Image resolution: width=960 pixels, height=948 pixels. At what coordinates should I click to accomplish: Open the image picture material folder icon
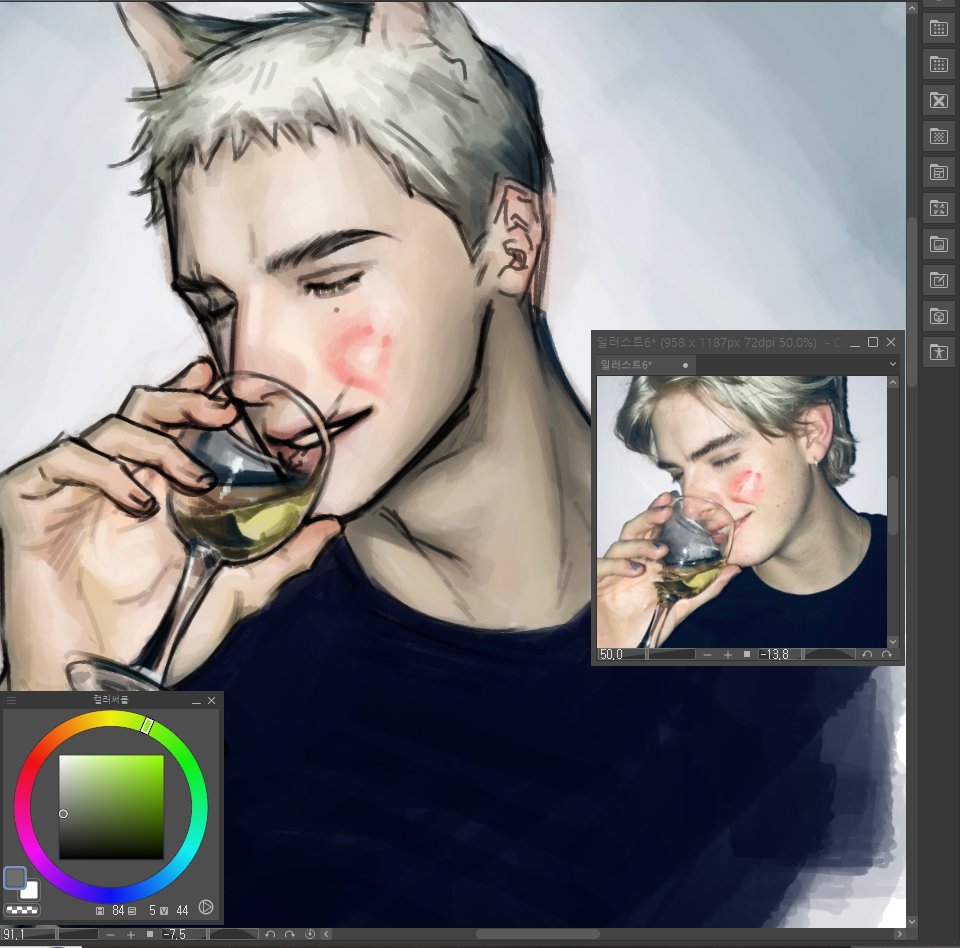click(x=939, y=244)
